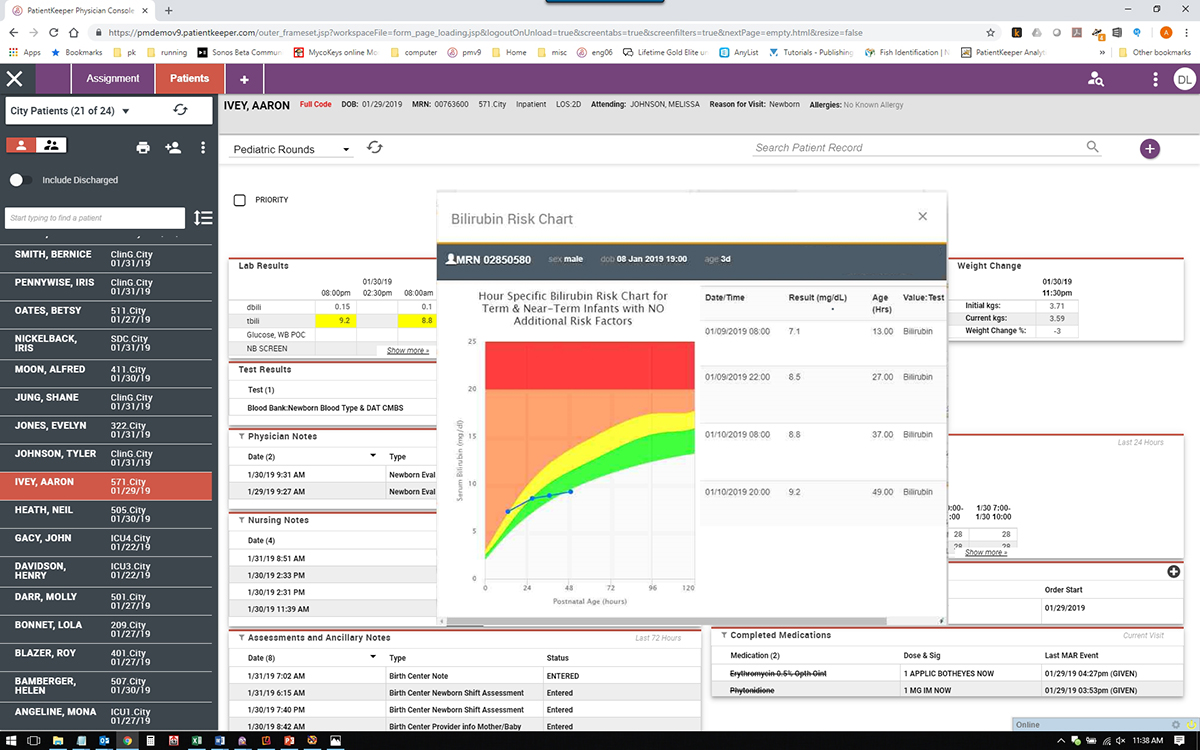This screenshot has width=1200, height=750.
Task: Select patient JOHNSON, TYLER
Action: pos(108,459)
